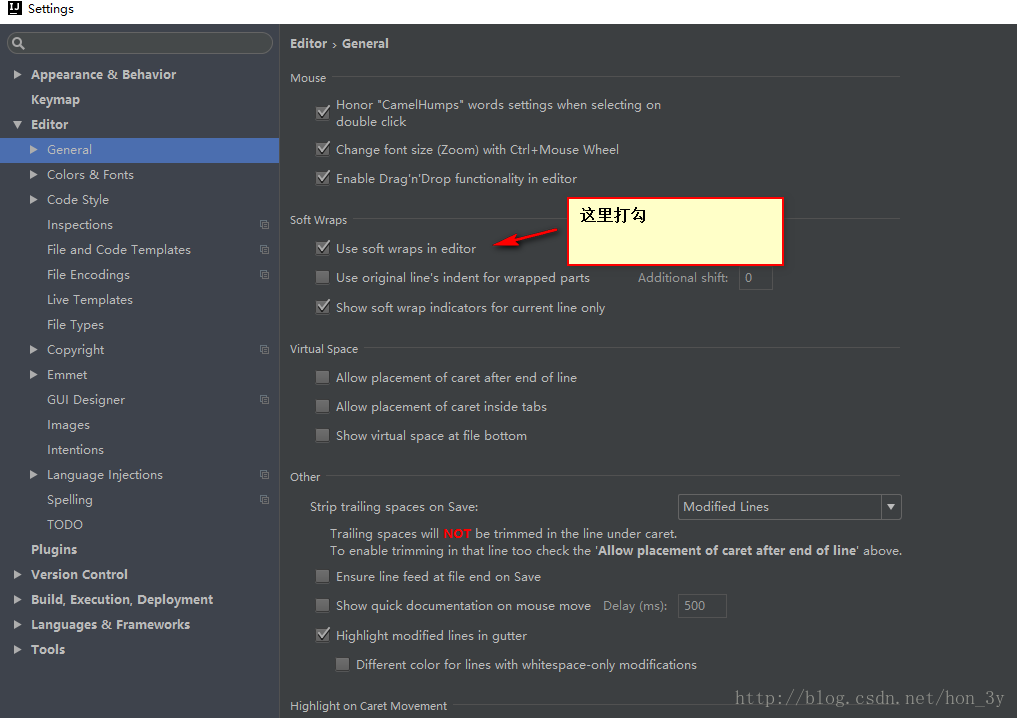Enable Show quick documentation on mouse move
Viewport: 1017px width, 718px height.
point(322,606)
